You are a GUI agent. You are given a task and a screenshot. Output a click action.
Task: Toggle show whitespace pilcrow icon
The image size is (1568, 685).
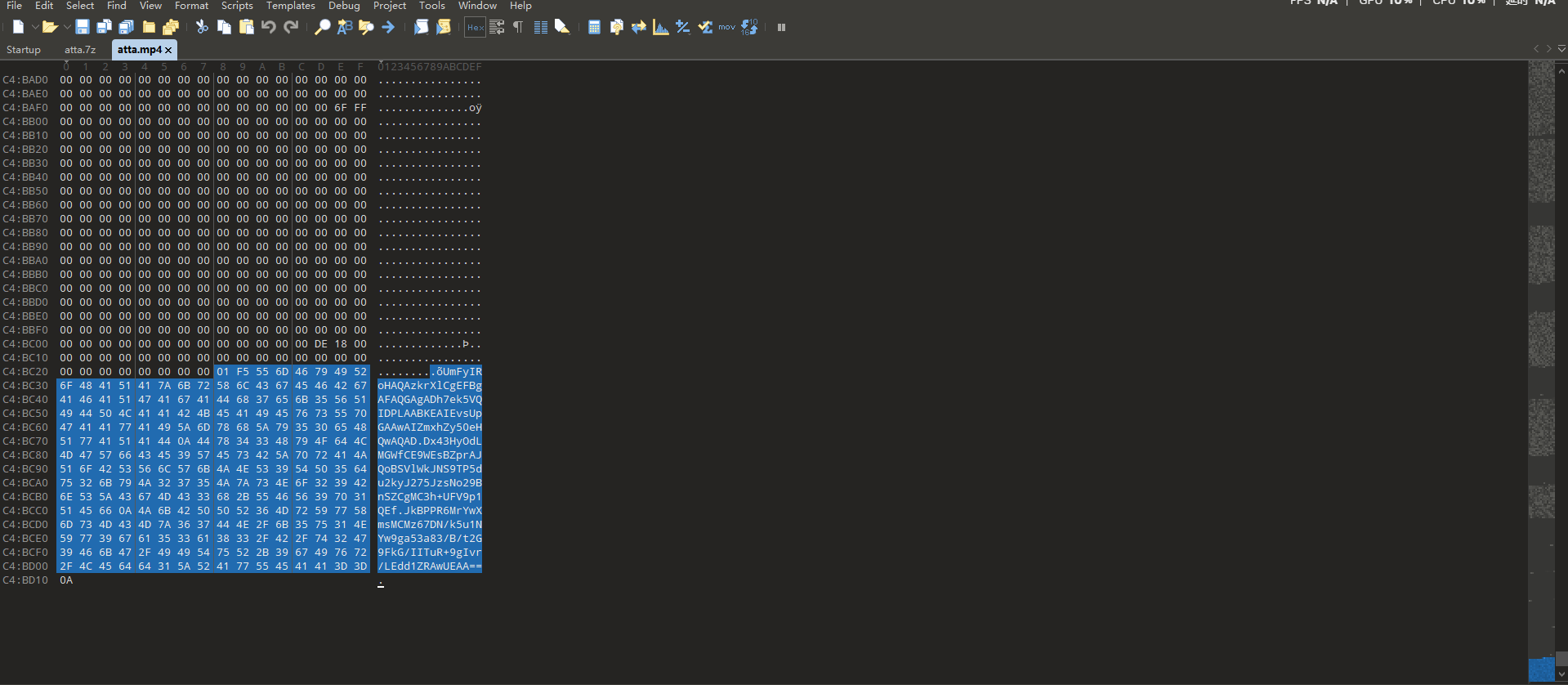[x=518, y=27]
